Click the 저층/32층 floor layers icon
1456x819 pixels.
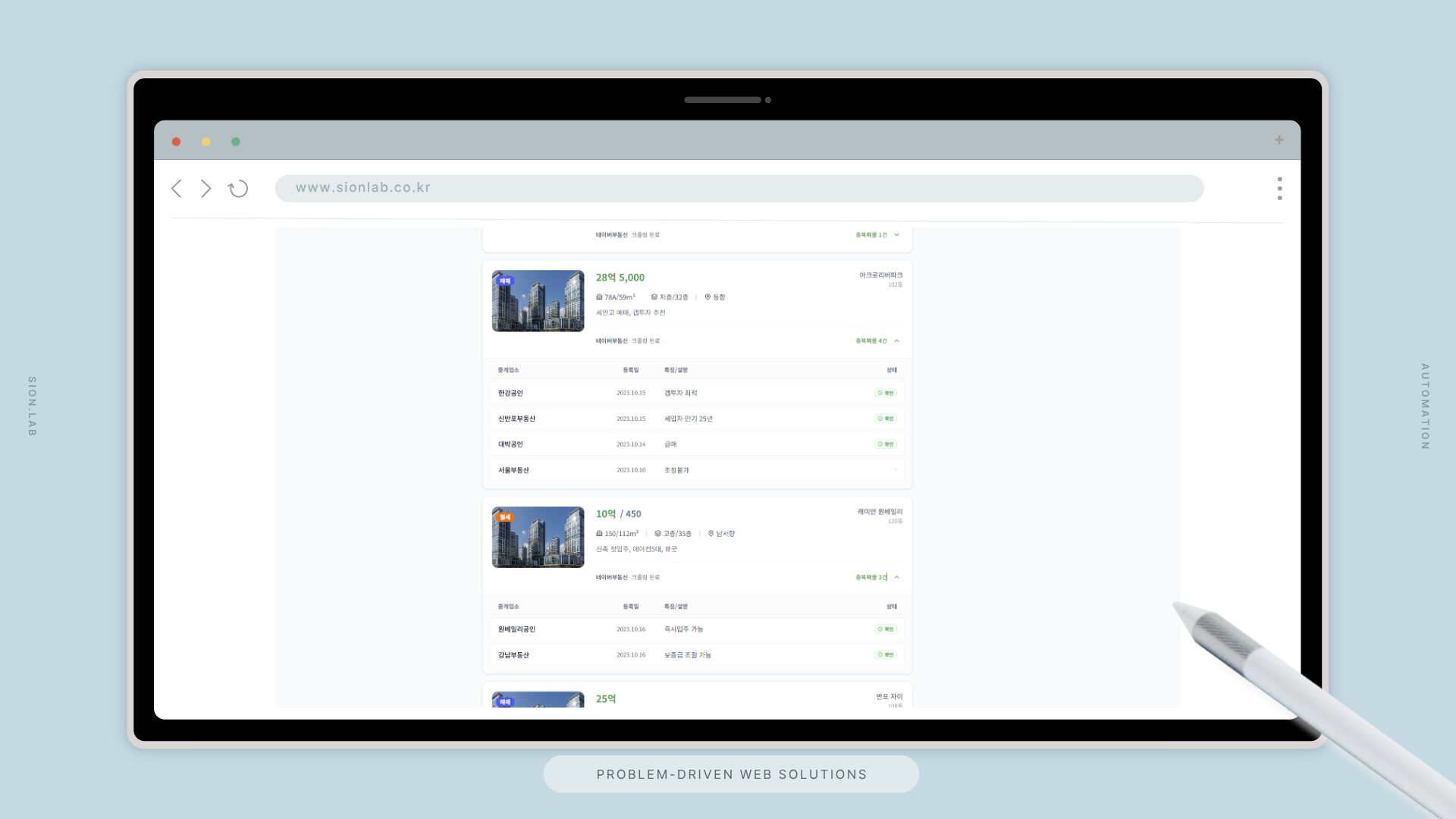(x=654, y=297)
